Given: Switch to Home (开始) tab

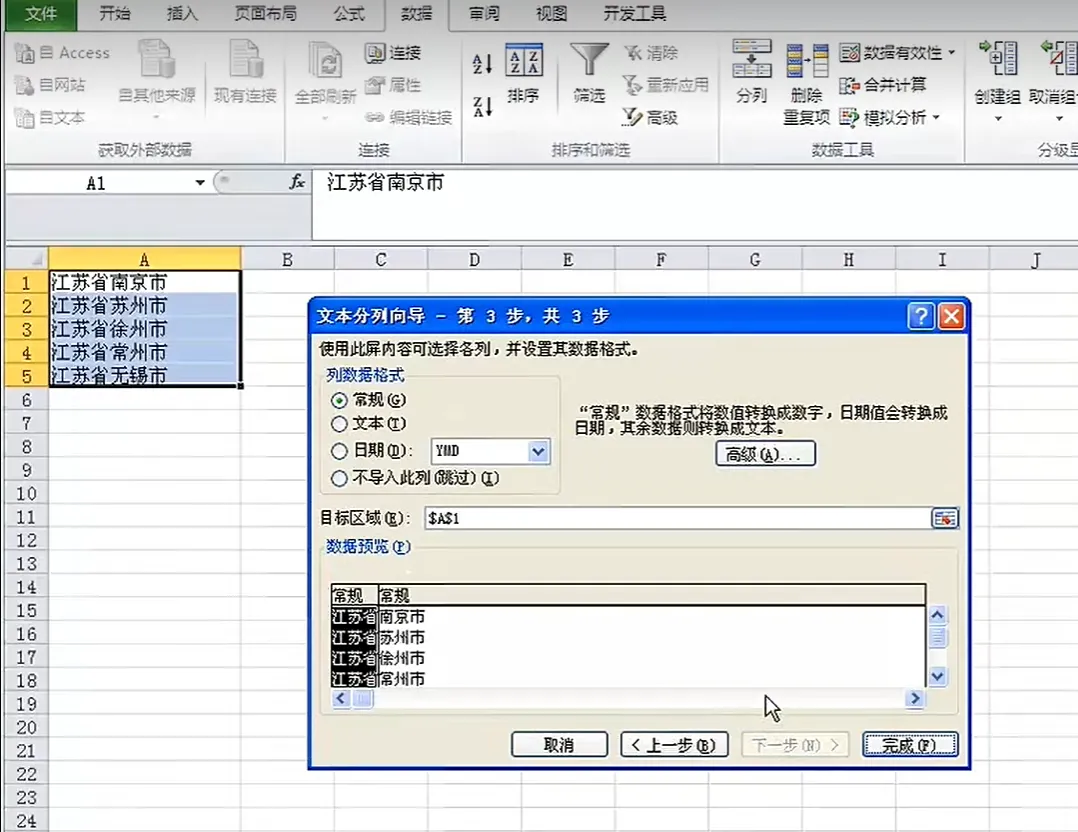Looking at the screenshot, I should click(x=115, y=14).
